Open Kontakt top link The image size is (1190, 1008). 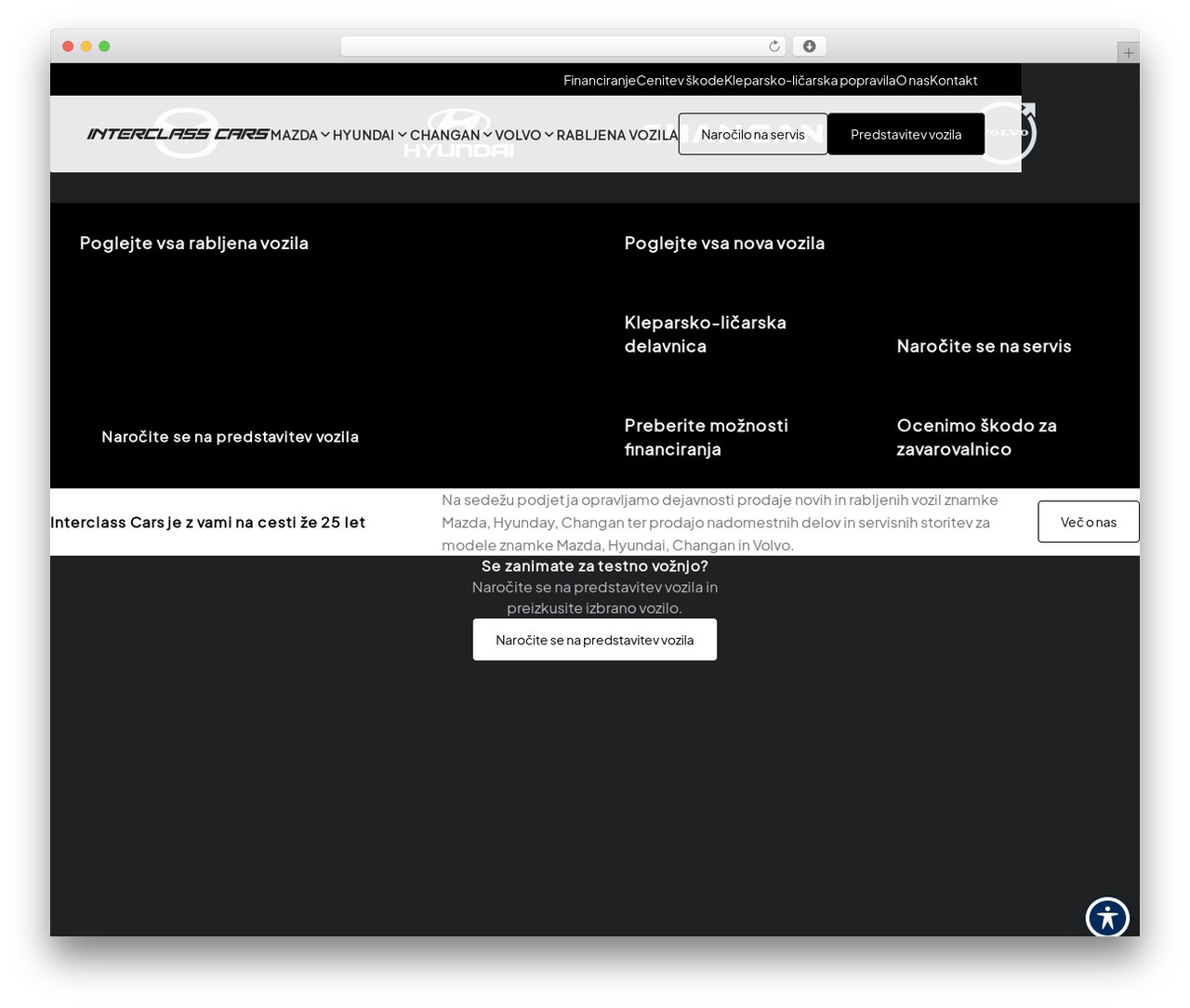954,80
